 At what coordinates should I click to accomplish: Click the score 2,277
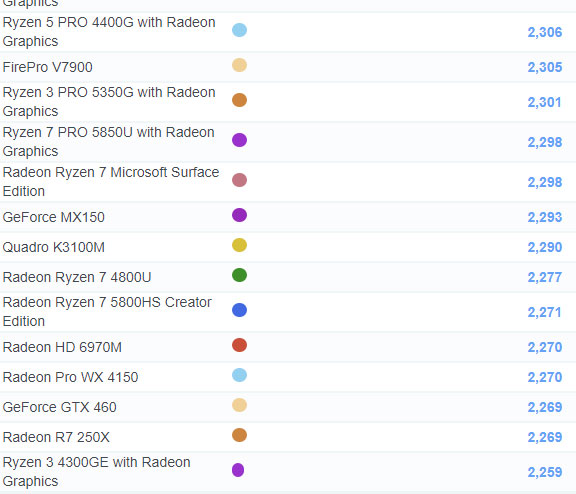coord(545,277)
